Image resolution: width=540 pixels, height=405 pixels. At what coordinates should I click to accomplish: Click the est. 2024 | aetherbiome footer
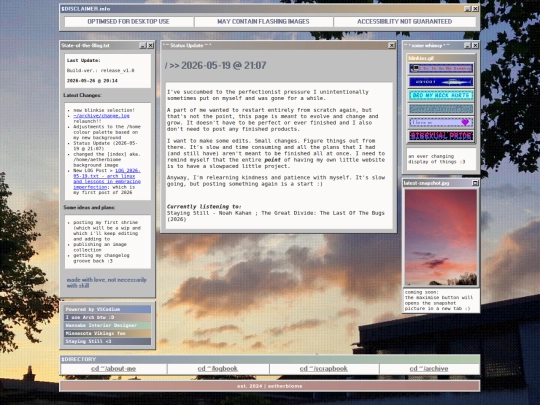coord(270,386)
